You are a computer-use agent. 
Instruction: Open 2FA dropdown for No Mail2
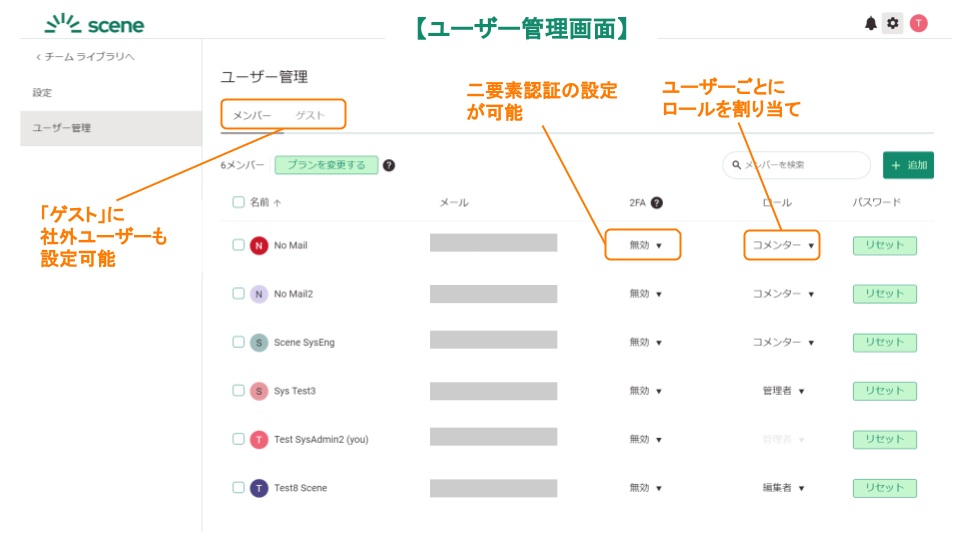click(x=645, y=294)
